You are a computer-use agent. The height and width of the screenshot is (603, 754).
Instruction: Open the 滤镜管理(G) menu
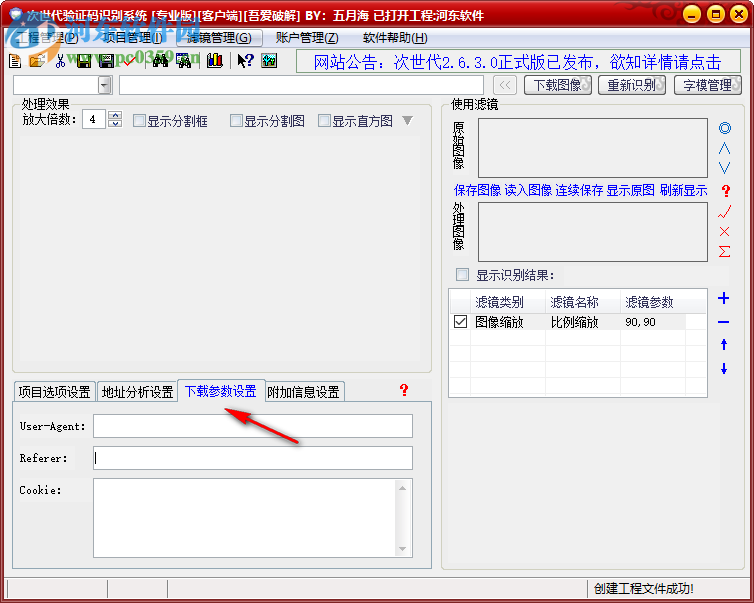pyautogui.click(x=219, y=38)
